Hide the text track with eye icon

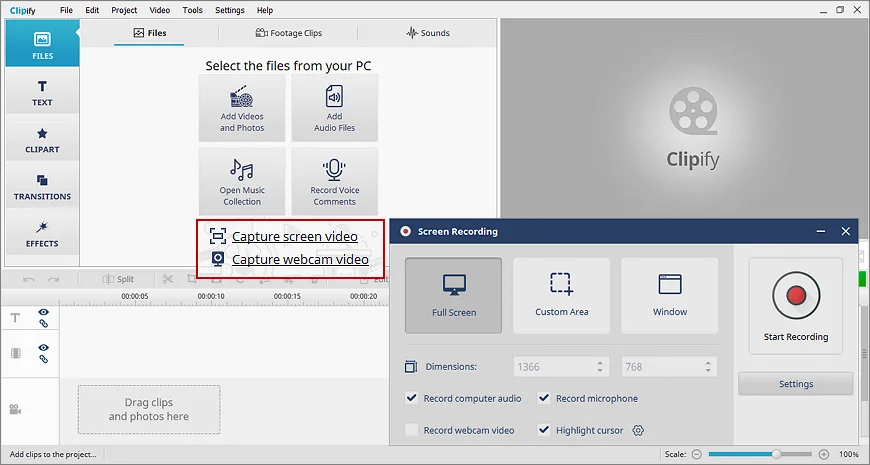point(43,312)
